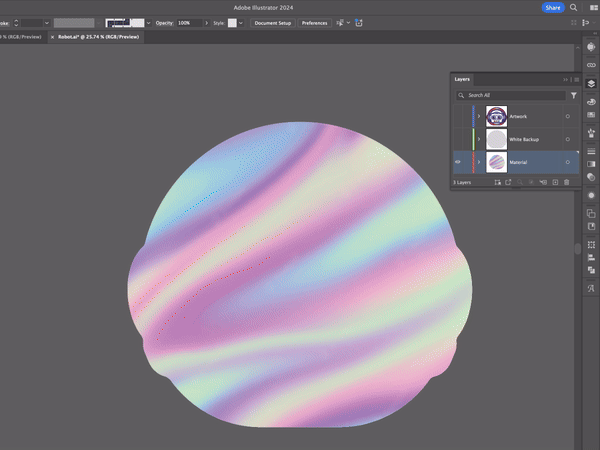Delete the selected layer with trash icon
The image size is (600, 450).
click(566, 182)
